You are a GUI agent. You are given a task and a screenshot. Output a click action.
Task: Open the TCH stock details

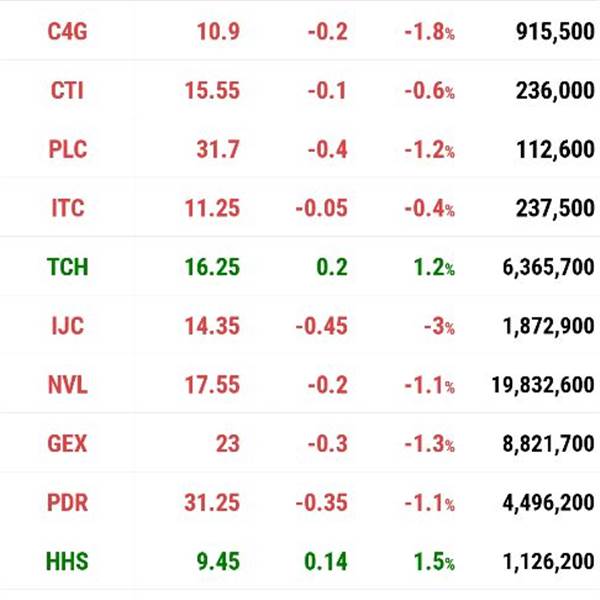tap(67, 267)
